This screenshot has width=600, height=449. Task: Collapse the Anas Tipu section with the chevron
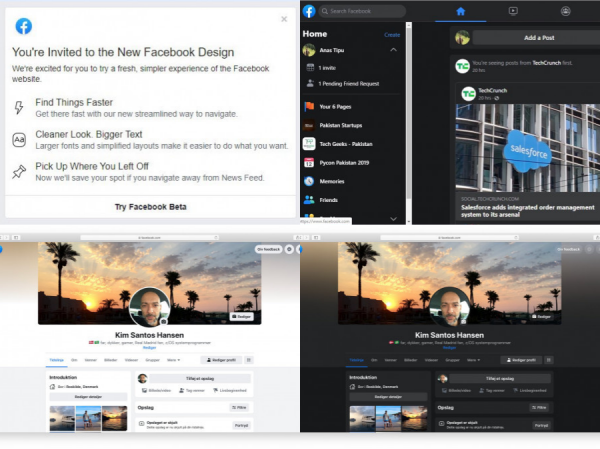[x=393, y=50]
